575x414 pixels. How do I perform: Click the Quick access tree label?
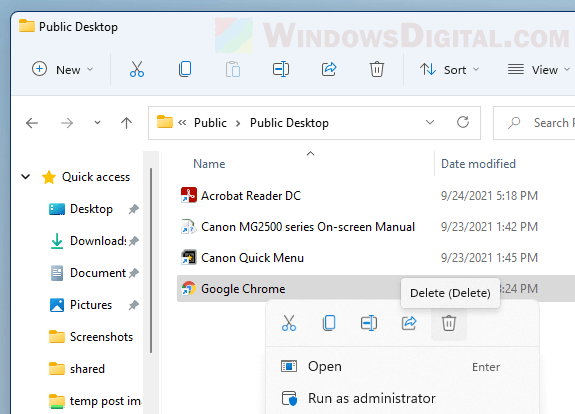[96, 177]
